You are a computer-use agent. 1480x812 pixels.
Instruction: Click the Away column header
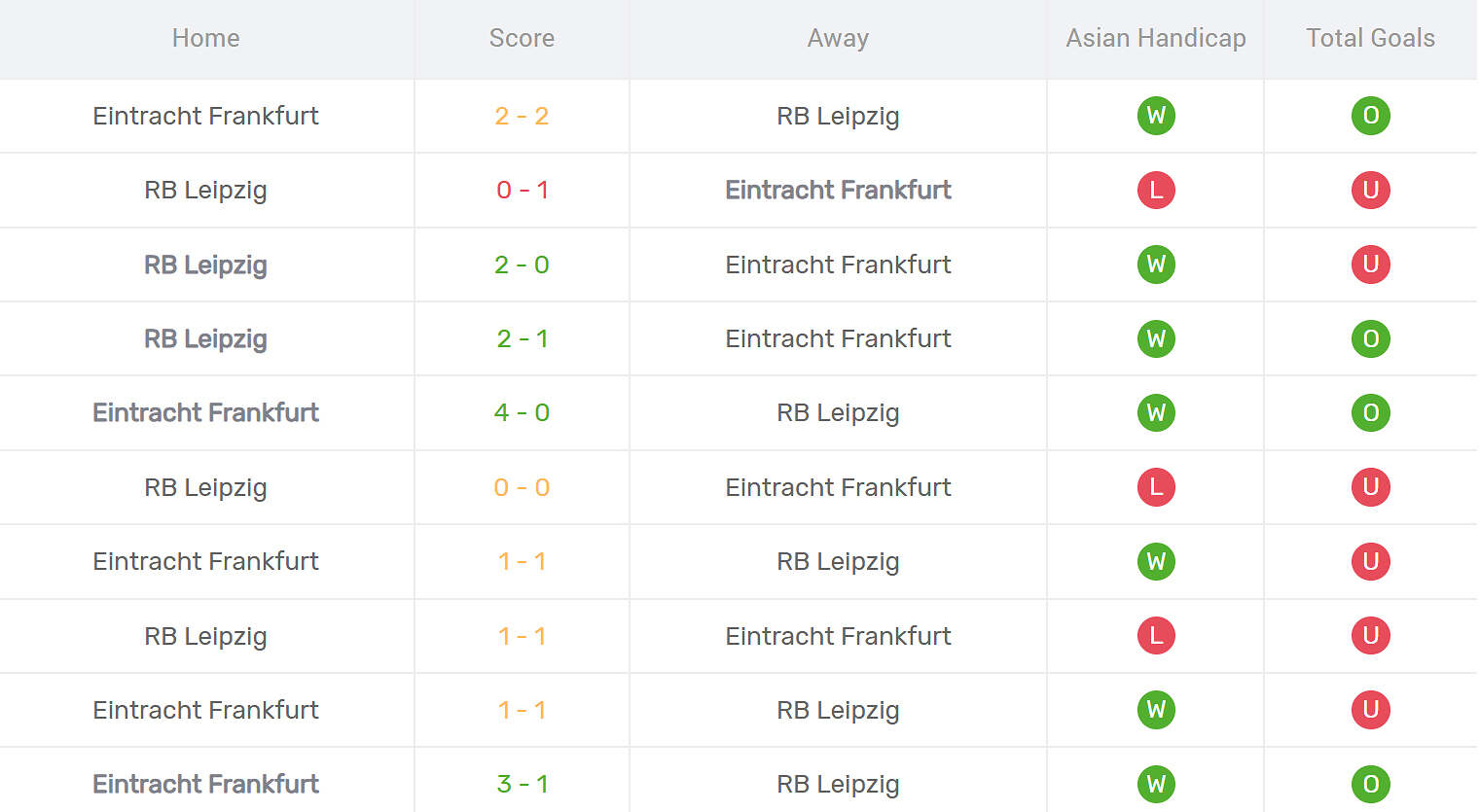(x=838, y=38)
